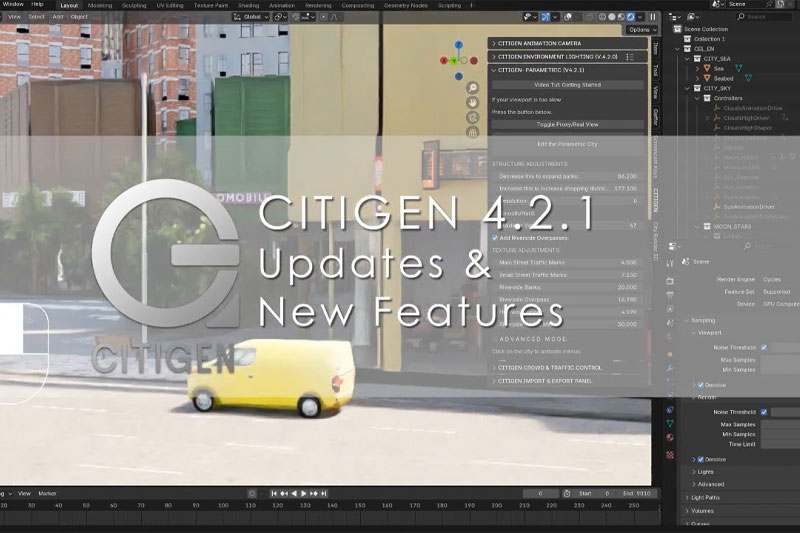Image resolution: width=800 pixels, height=533 pixels.
Task: Uncheck Render Noise Threshold checkbox
Action: point(764,412)
